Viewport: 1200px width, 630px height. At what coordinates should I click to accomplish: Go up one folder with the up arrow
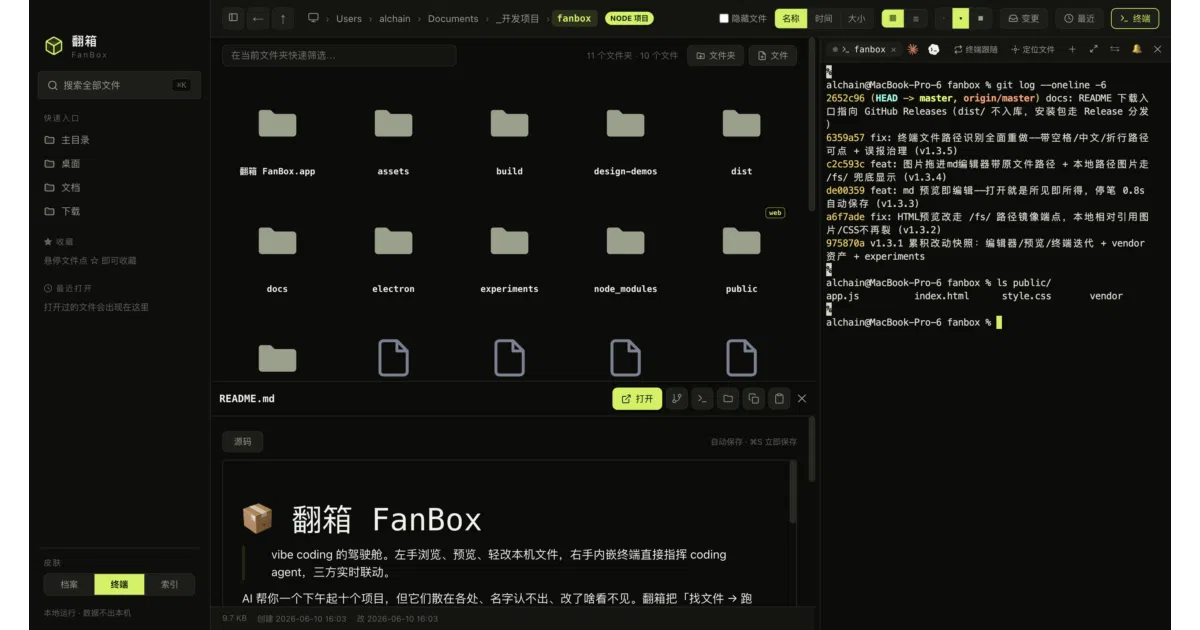coord(283,18)
